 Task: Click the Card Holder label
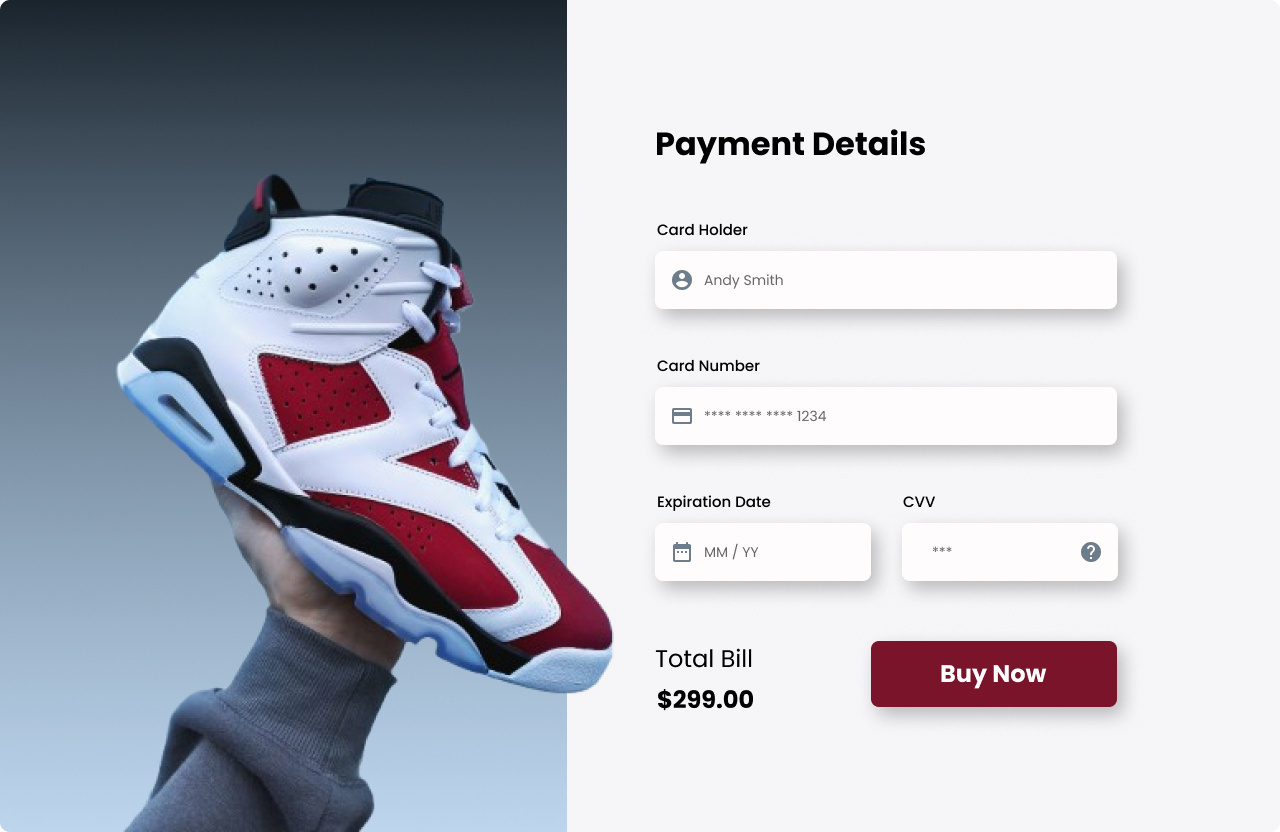702,230
